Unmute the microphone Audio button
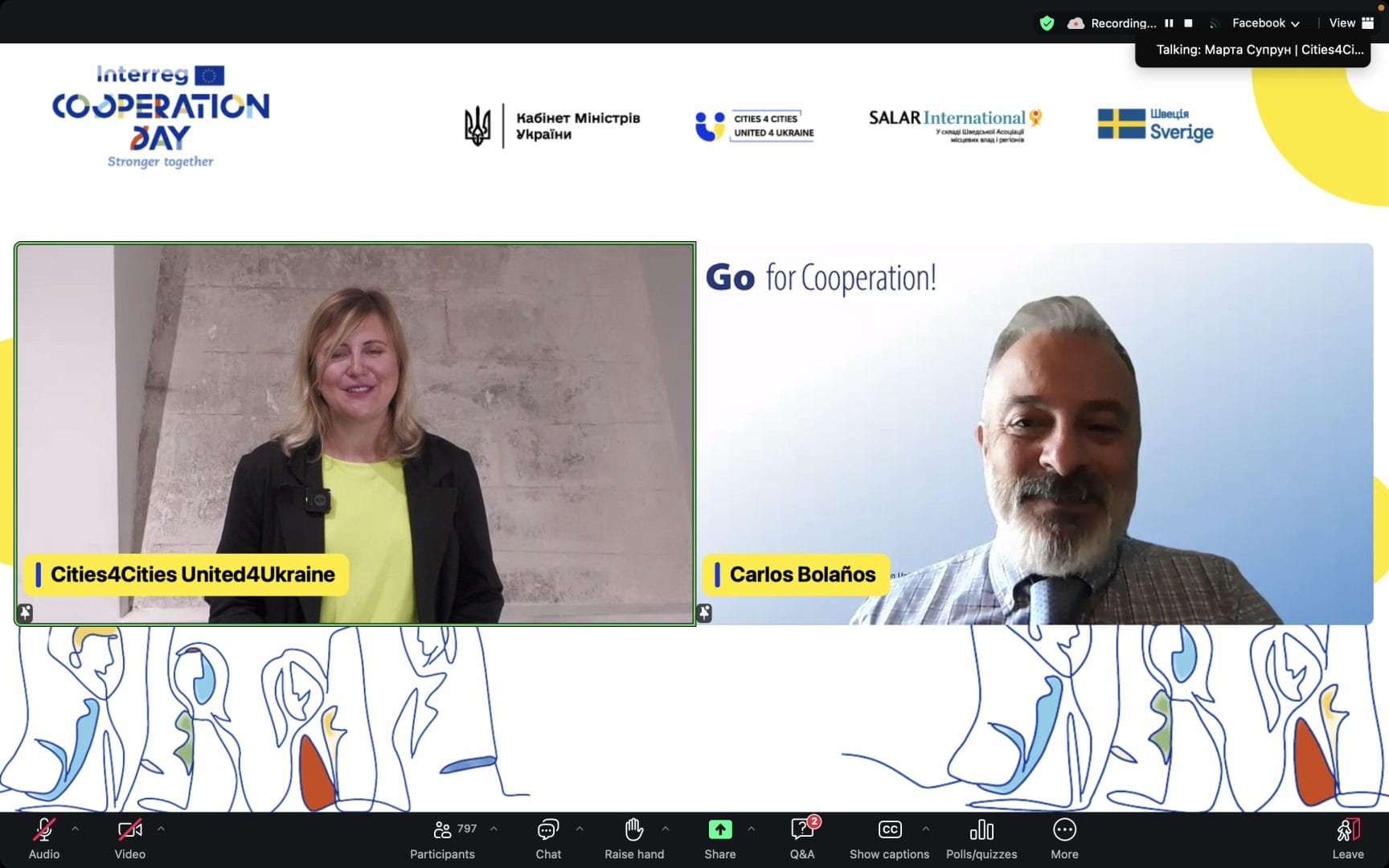1389x868 pixels. [x=44, y=837]
